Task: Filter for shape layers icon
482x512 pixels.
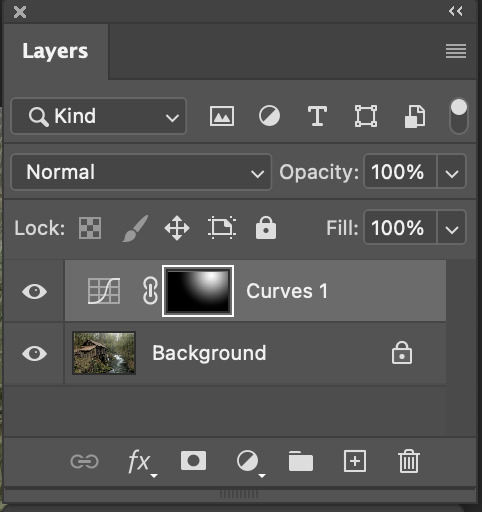Action: pos(366,116)
